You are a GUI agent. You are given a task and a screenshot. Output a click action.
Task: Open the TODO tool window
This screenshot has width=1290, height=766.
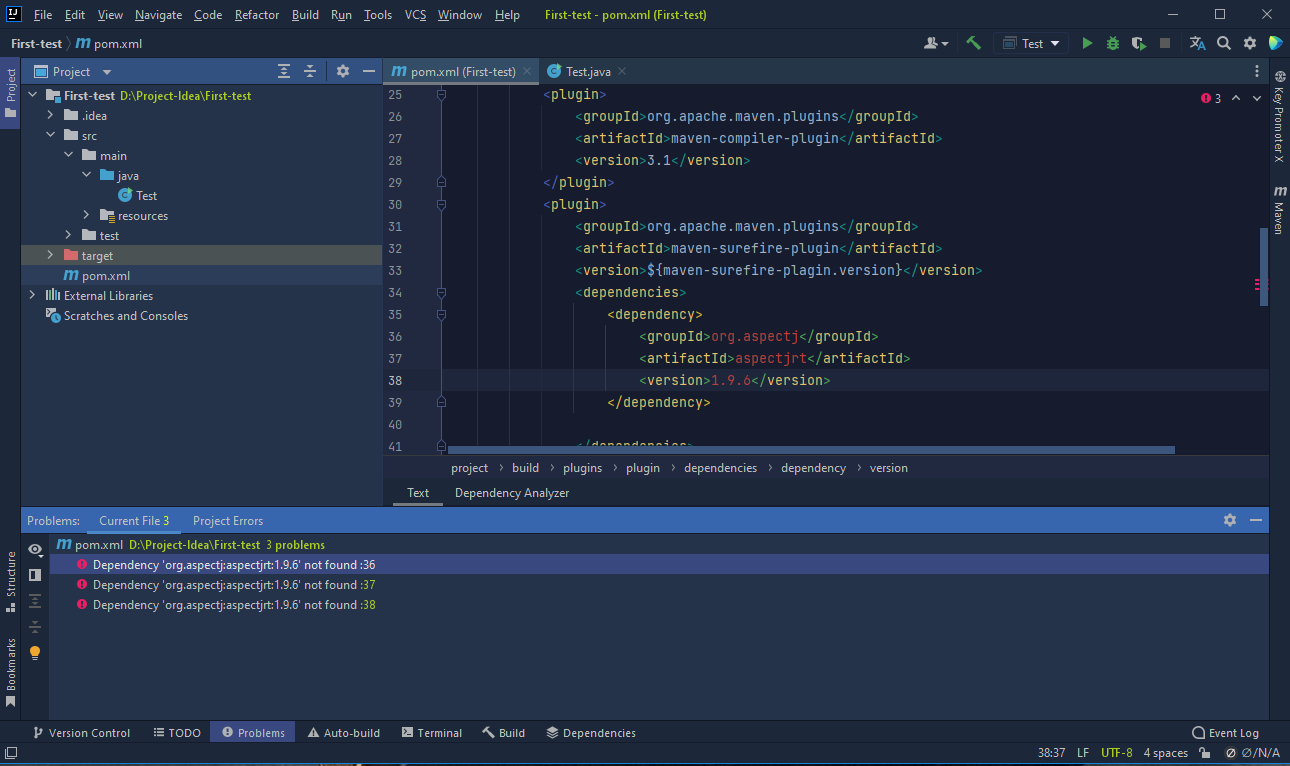177,733
